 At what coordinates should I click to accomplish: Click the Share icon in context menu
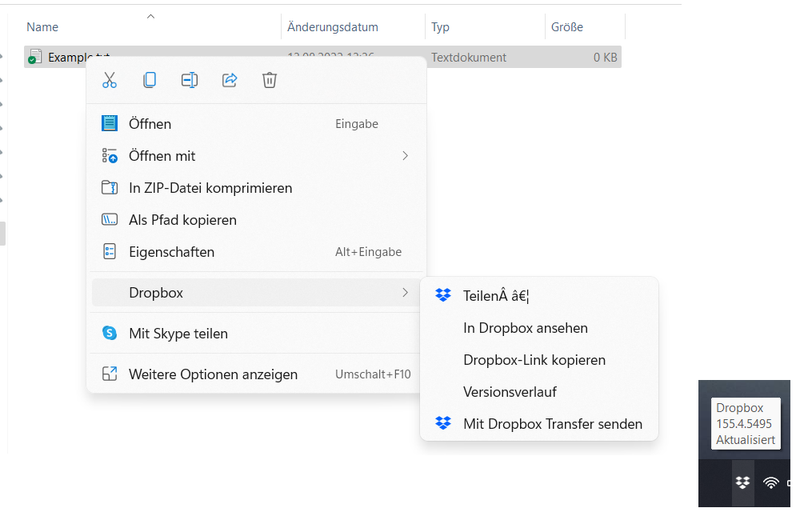tap(229, 80)
